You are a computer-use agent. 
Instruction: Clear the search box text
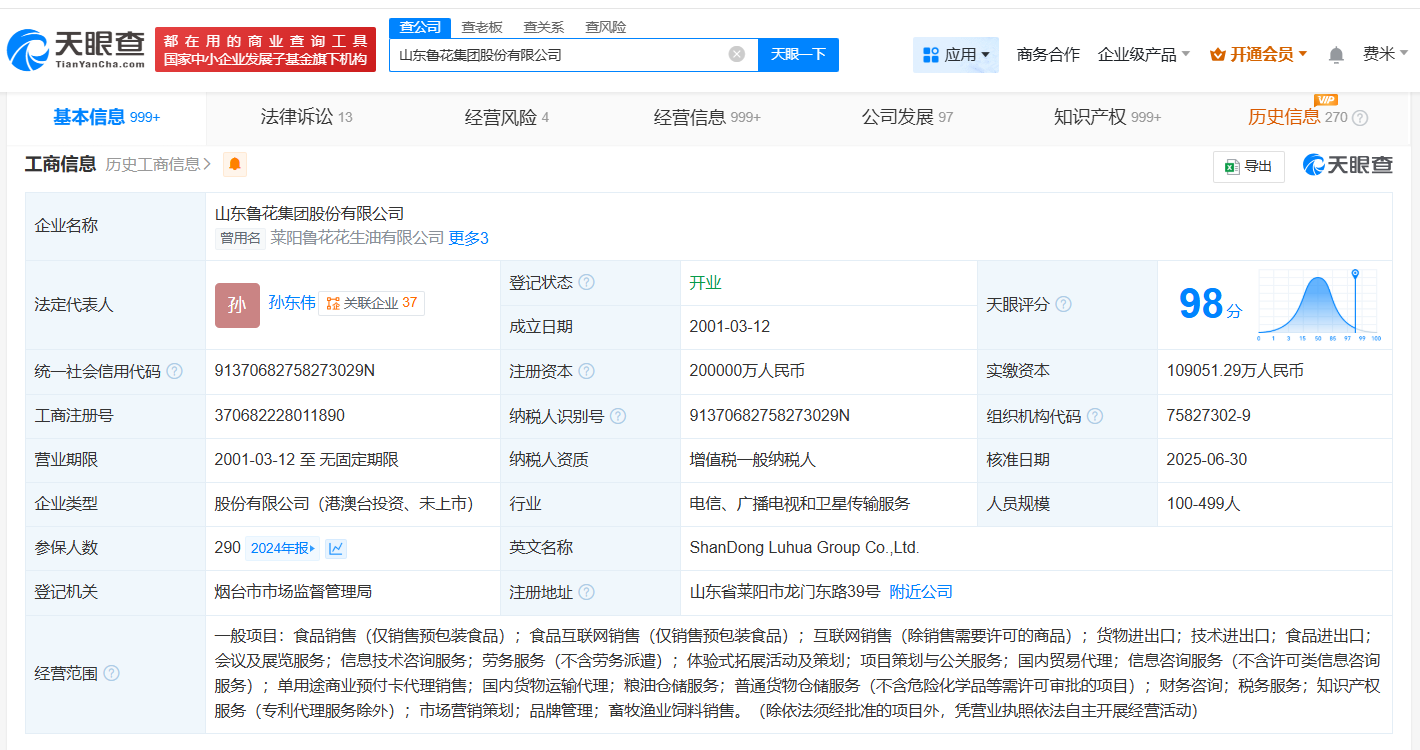pyautogui.click(x=737, y=54)
